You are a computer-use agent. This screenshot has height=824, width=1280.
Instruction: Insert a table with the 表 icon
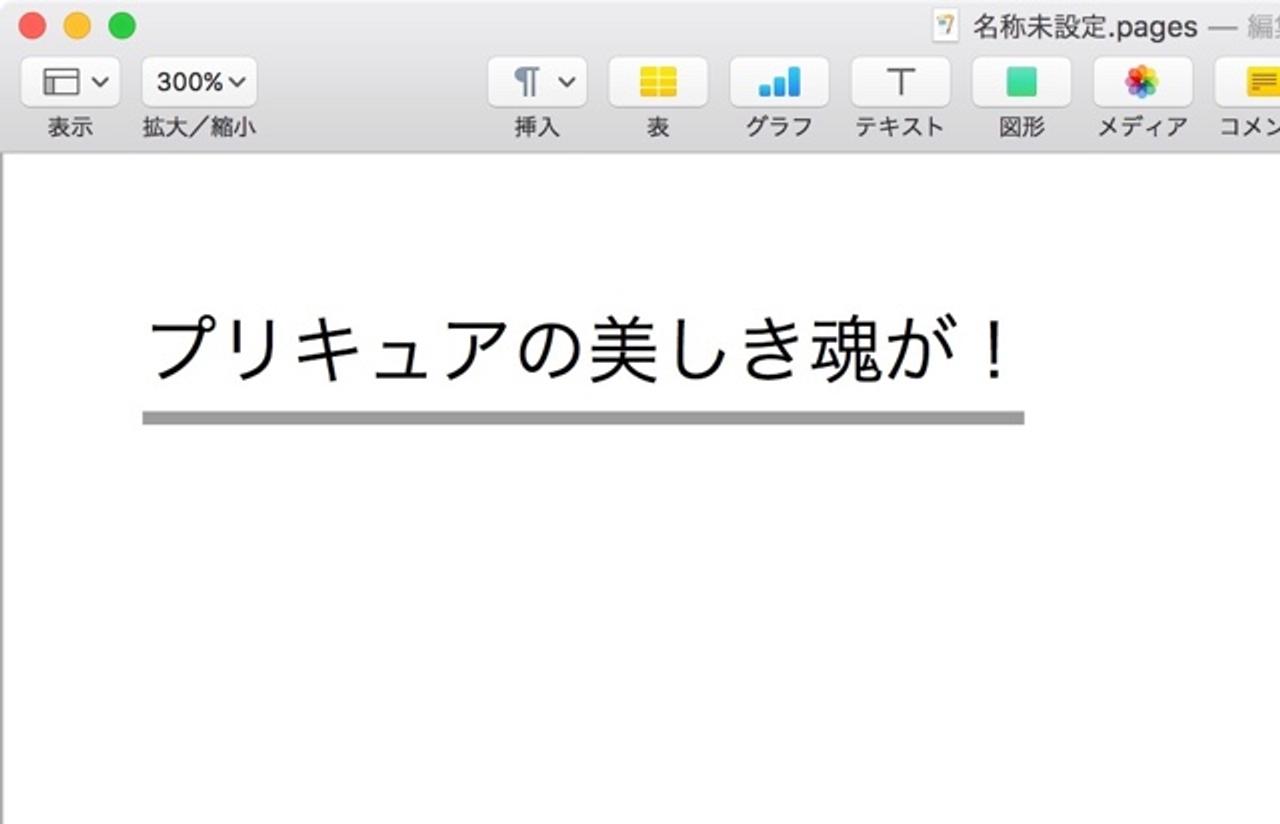[658, 82]
